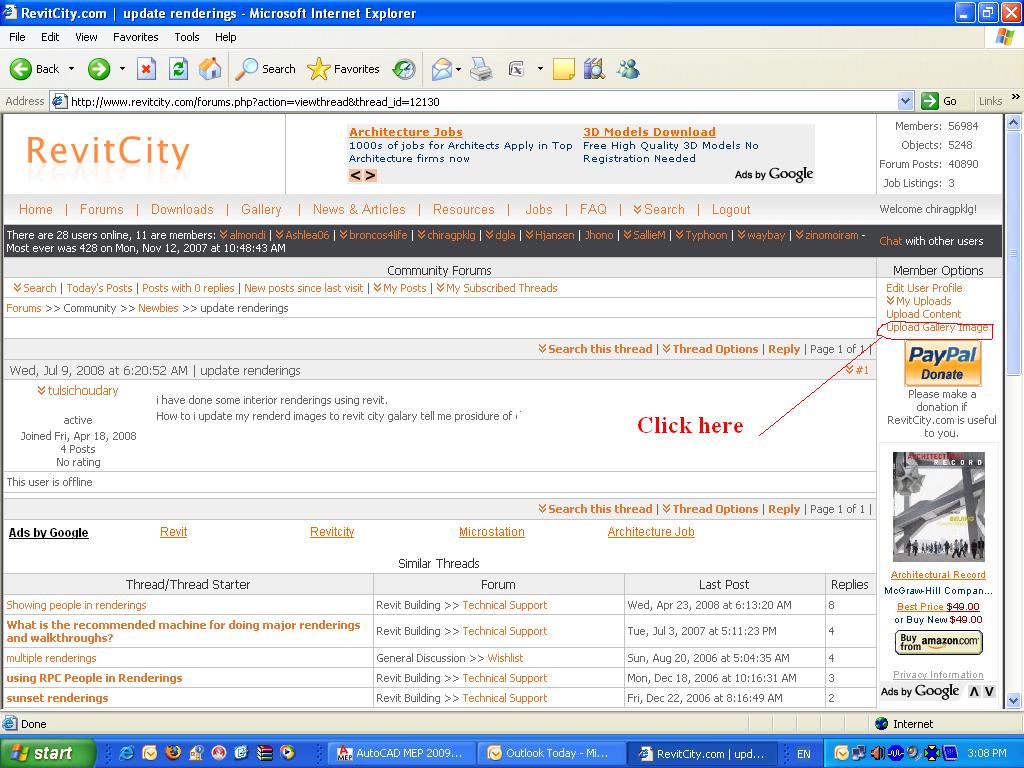
Task: Expand the Search dropdown in site navigation
Action: (x=659, y=209)
